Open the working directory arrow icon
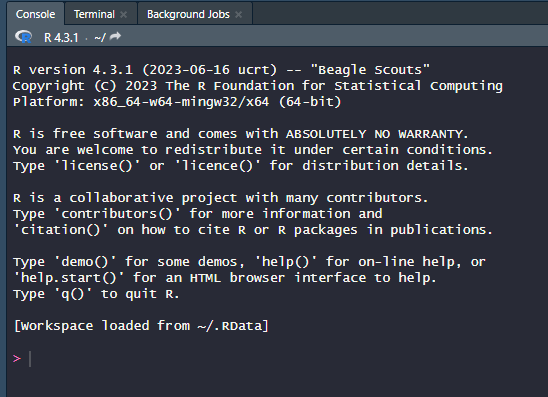548x397 pixels. coord(115,36)
